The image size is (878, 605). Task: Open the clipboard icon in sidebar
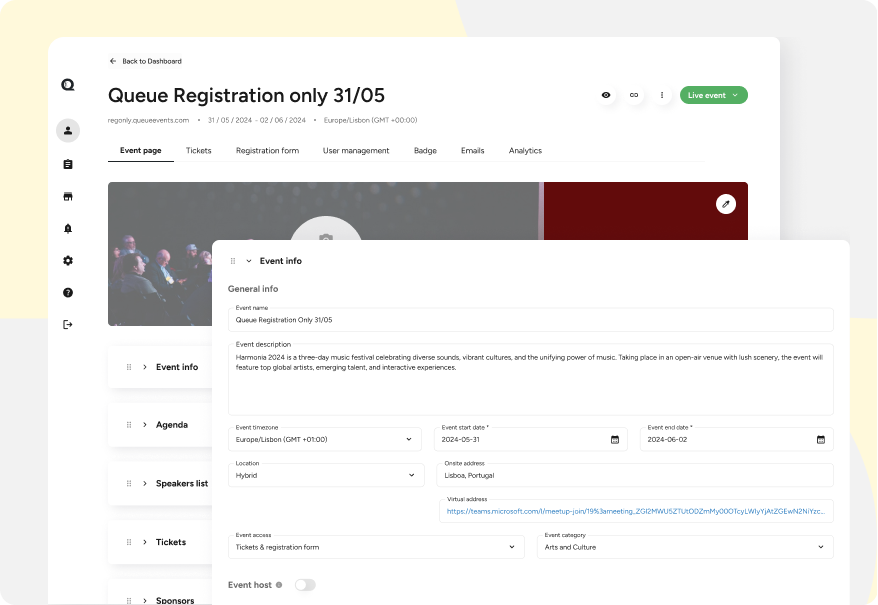(x=68, y=164)
